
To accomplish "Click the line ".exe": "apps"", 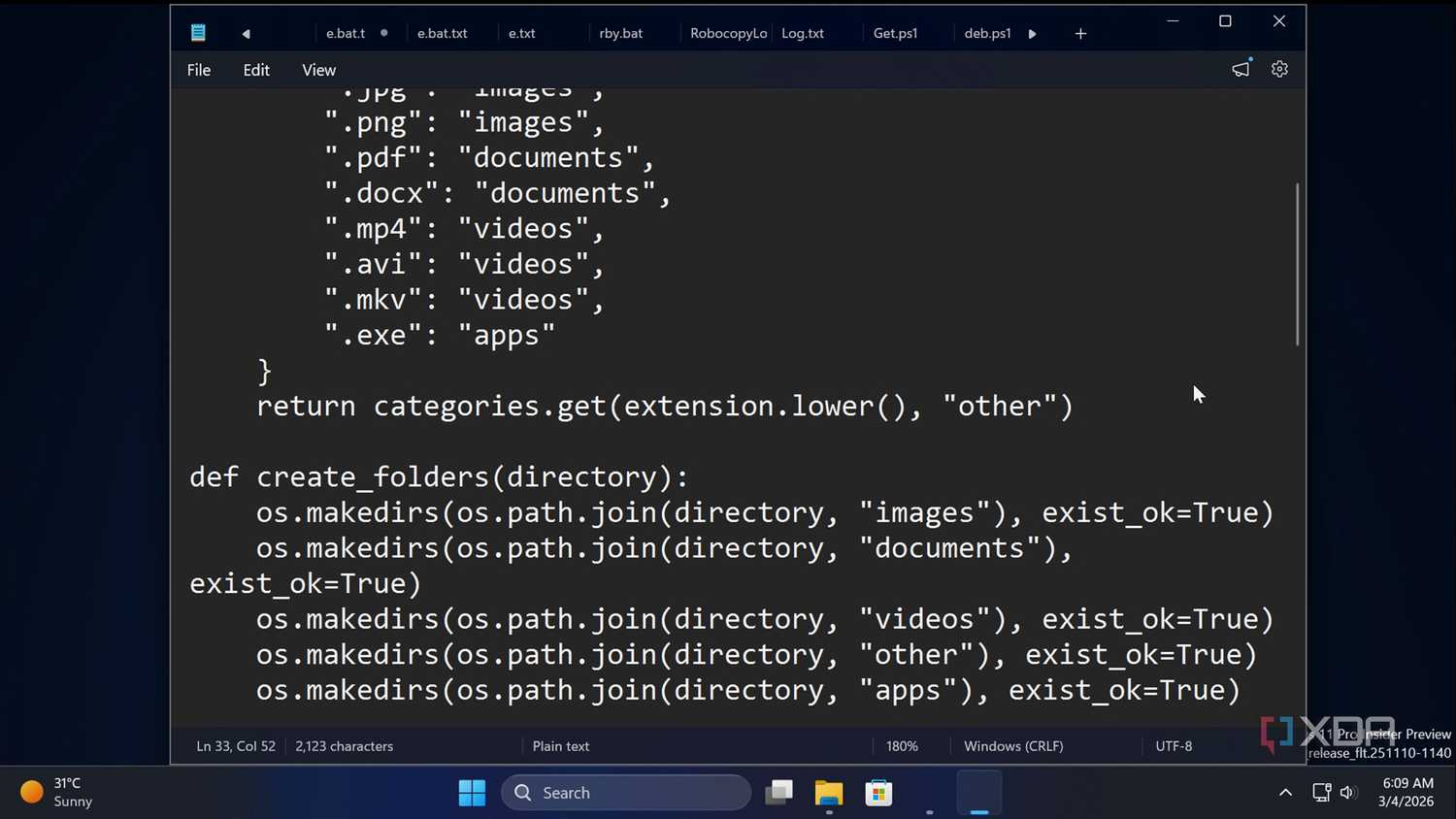I will click(440, 336).
